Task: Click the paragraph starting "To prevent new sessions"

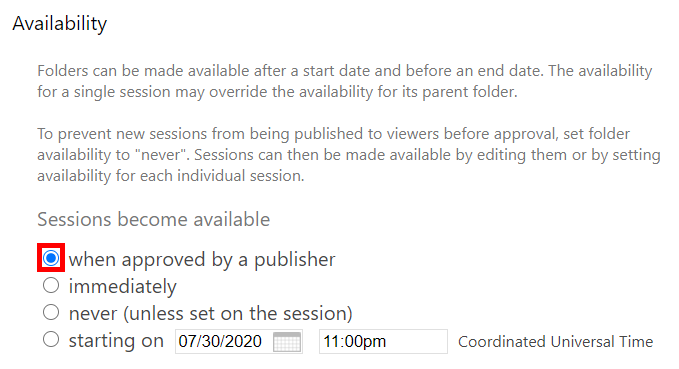Action: [x=349, y=155]
